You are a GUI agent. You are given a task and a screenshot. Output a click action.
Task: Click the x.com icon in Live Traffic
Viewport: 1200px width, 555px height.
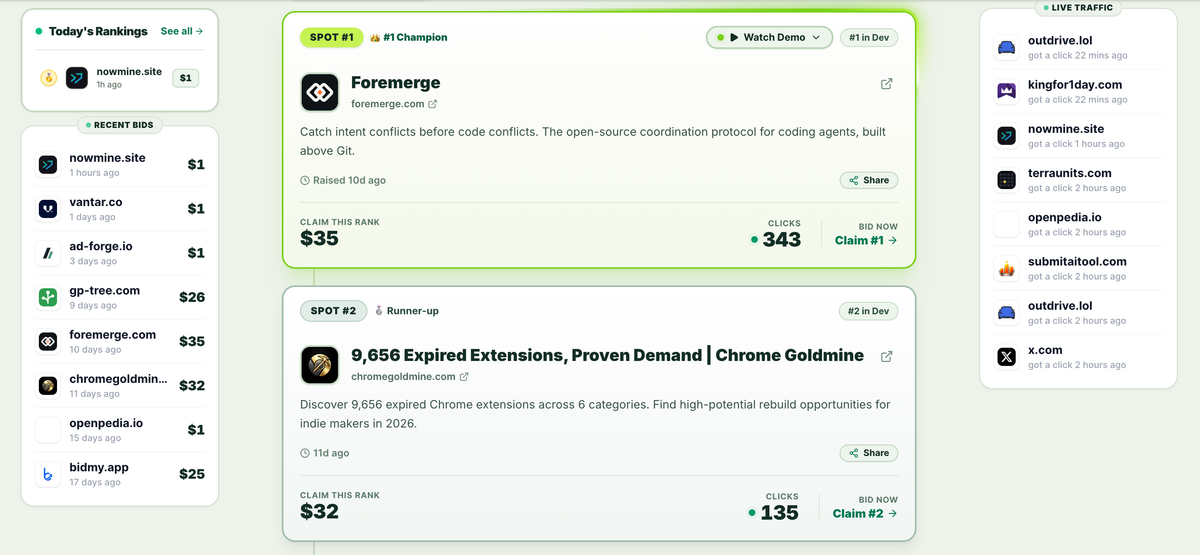(x=1007, y=357)
